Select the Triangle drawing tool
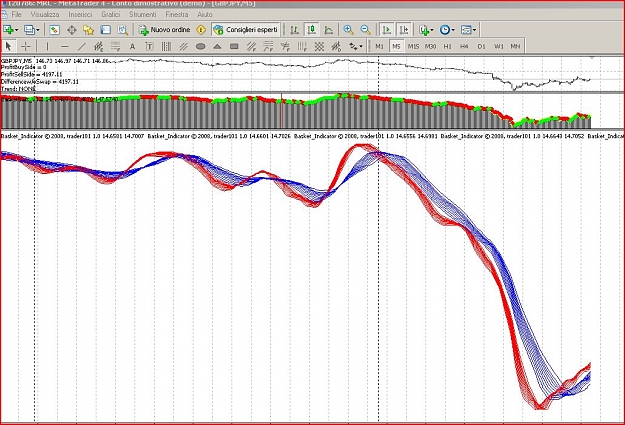This screenshot has width=625, height=425. click(217, 47)
